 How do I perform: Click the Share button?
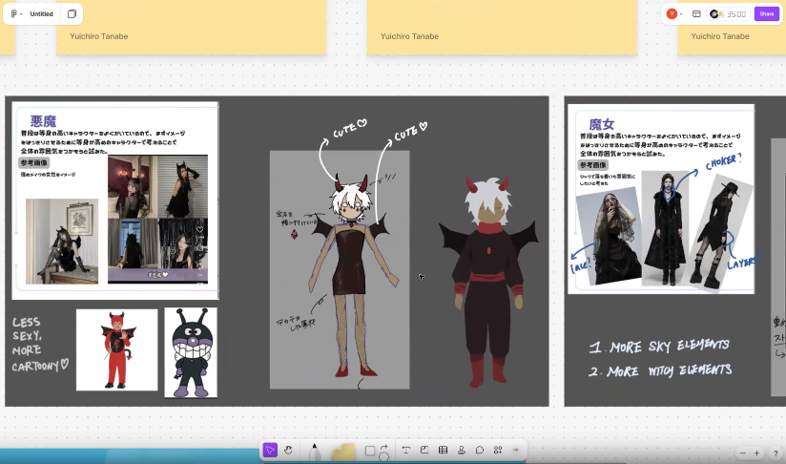point(766,14)
